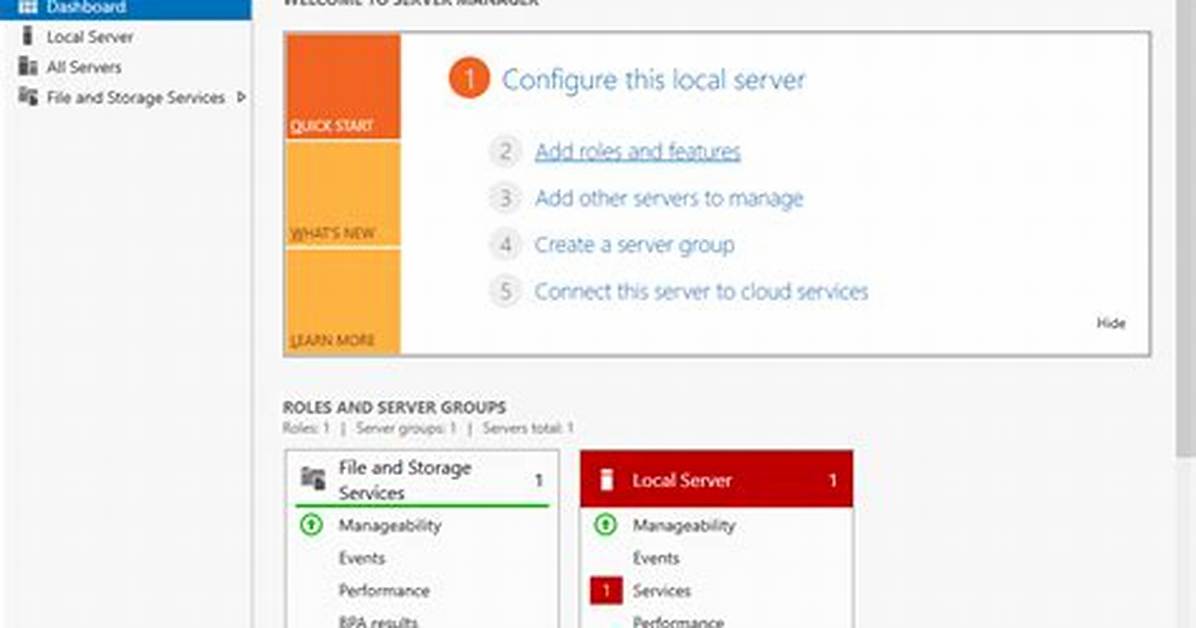The image size is (1196, 628).
Task: Click File and Storage Services sidebar icon
Action: click(x=27, y=97)
